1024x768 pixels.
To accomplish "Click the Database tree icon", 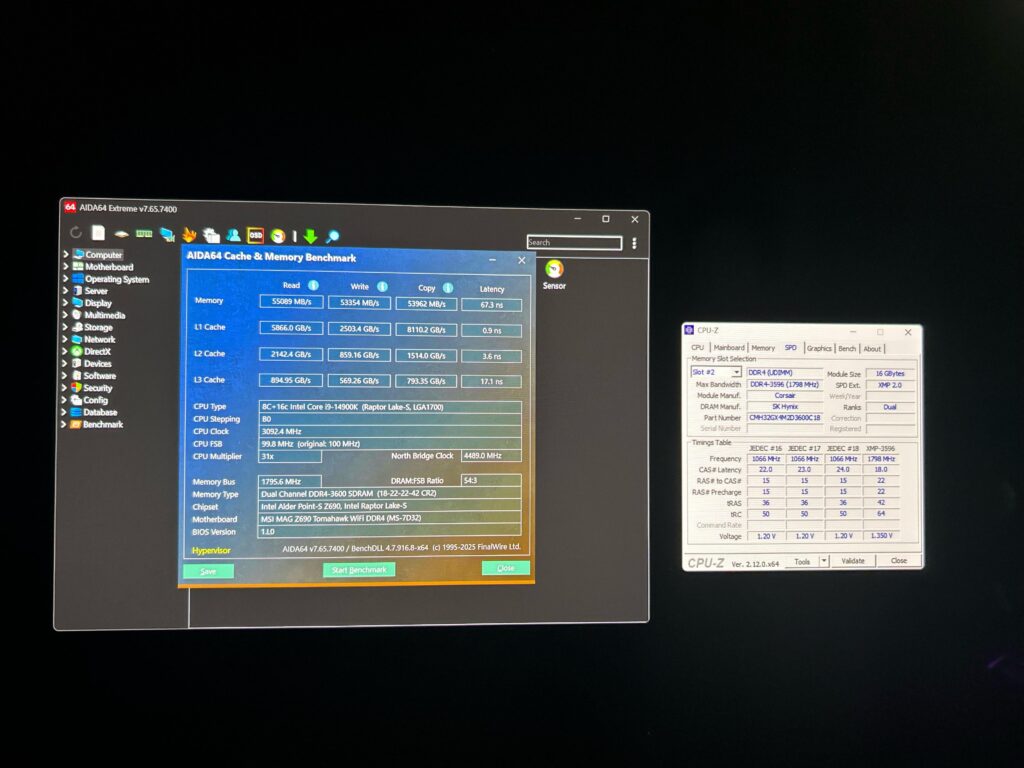I will (x=76, y=412).
